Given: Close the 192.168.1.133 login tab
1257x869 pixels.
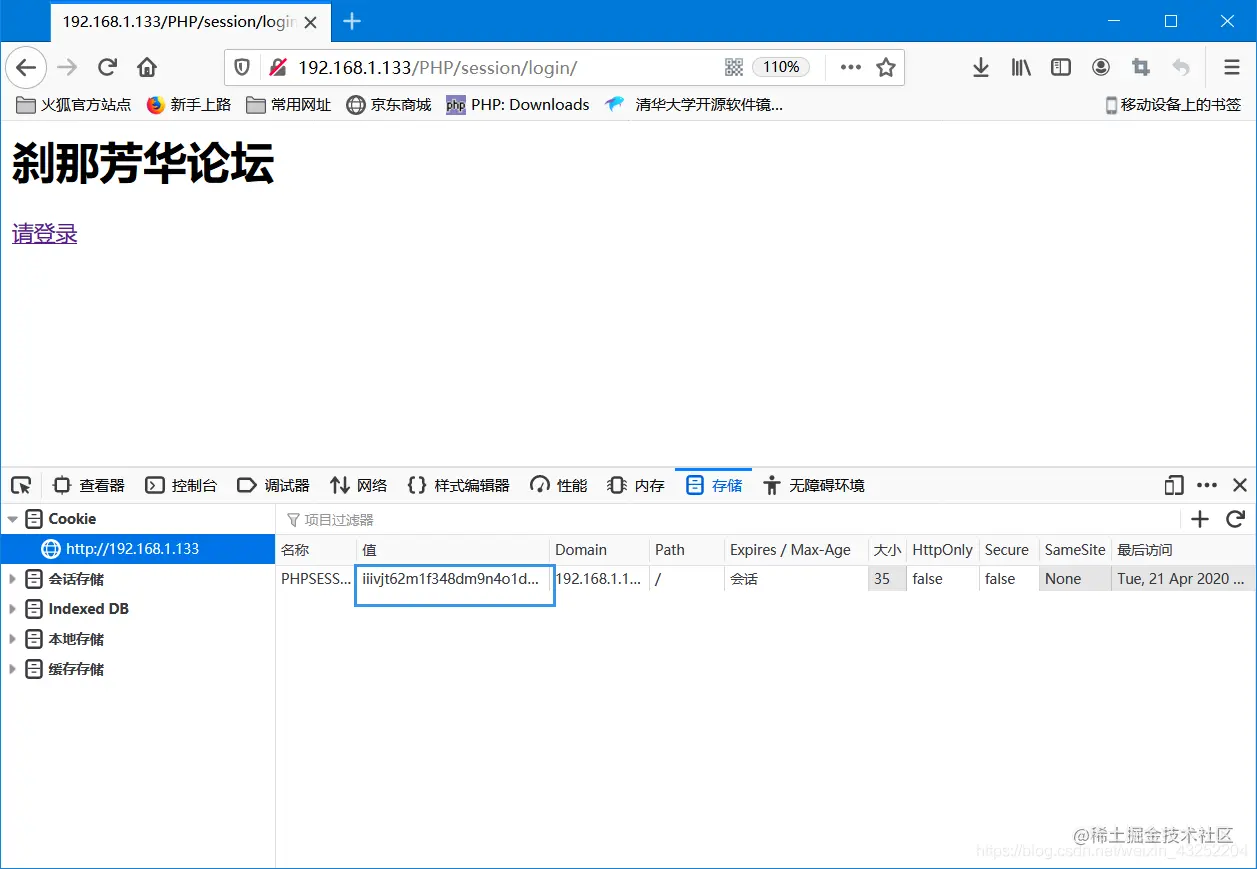Looking at the screenshot, I should pyautogui.click(x=311, y=21).
